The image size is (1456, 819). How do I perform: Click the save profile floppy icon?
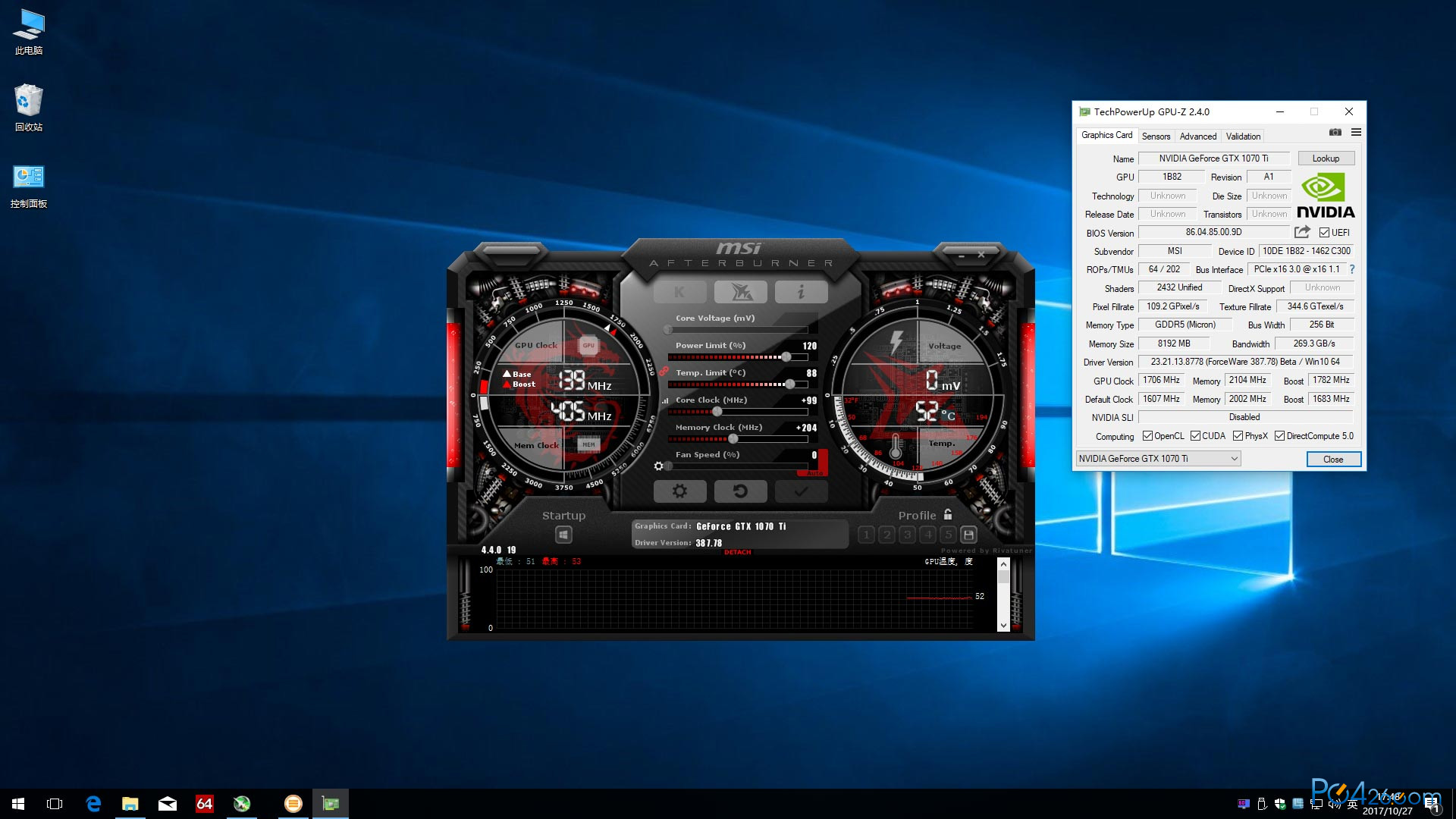point(968,535)
